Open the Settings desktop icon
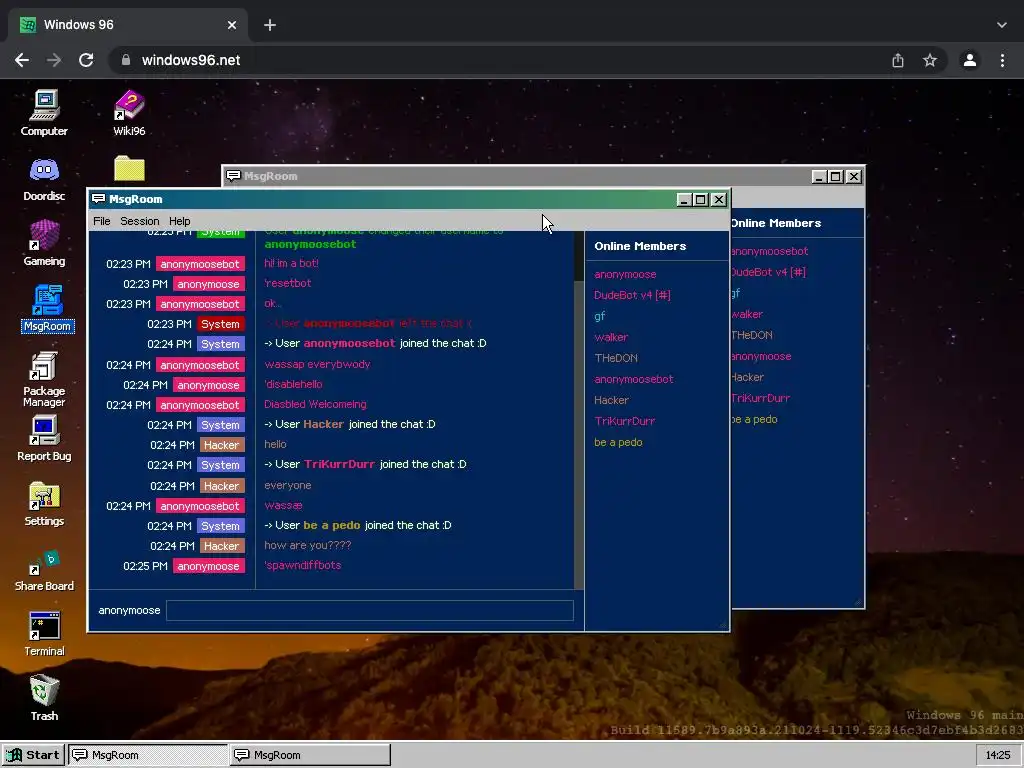1024x768 pixels. pyautogui.click(x=44, y=504)
